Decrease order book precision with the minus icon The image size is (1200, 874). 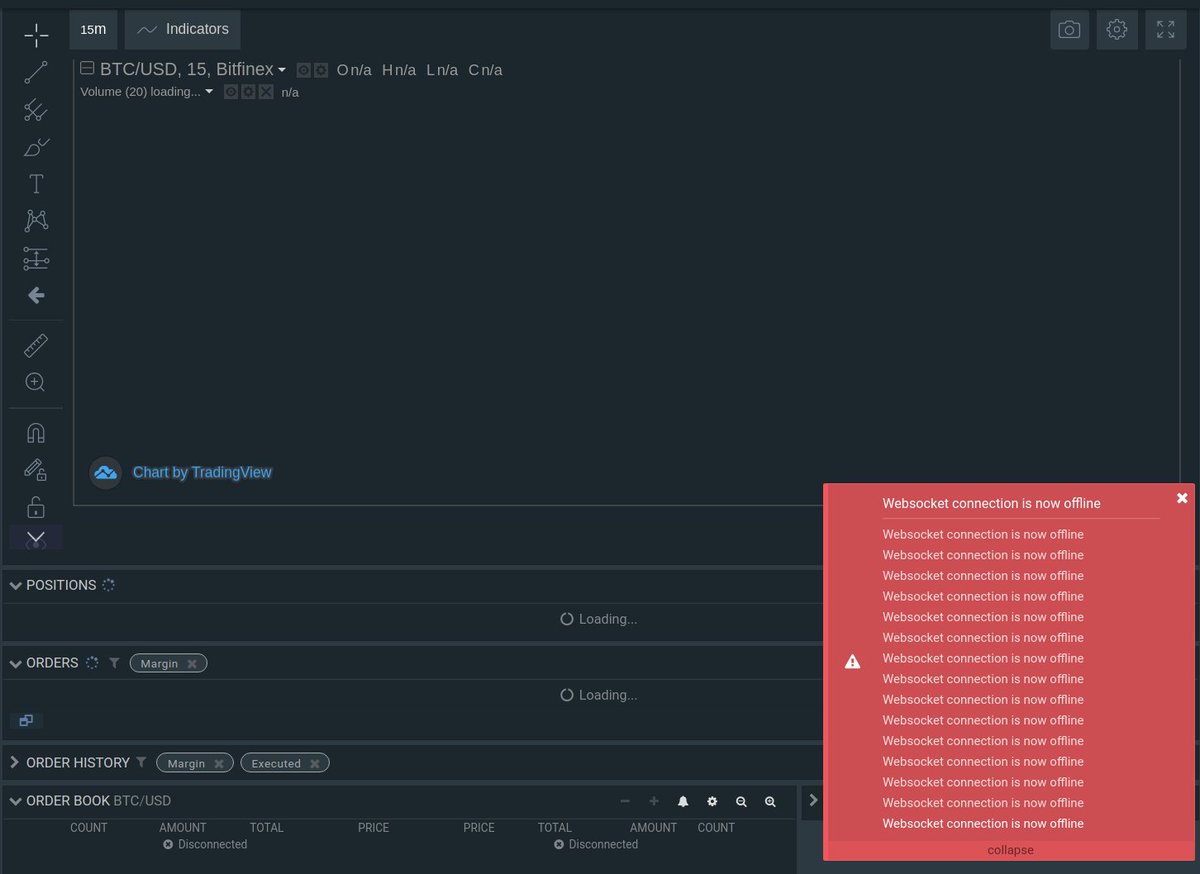(625, 801)
